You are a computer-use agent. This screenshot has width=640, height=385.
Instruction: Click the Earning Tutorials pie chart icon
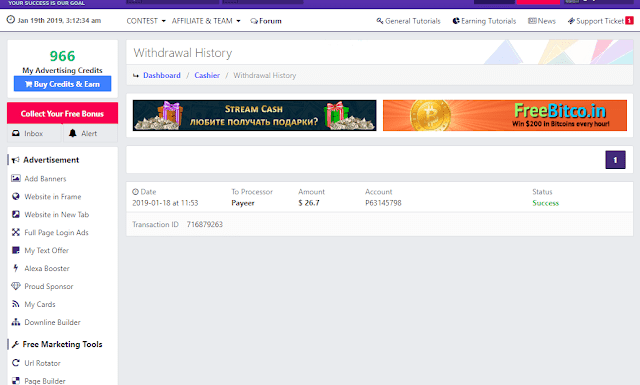pos(456,20)
